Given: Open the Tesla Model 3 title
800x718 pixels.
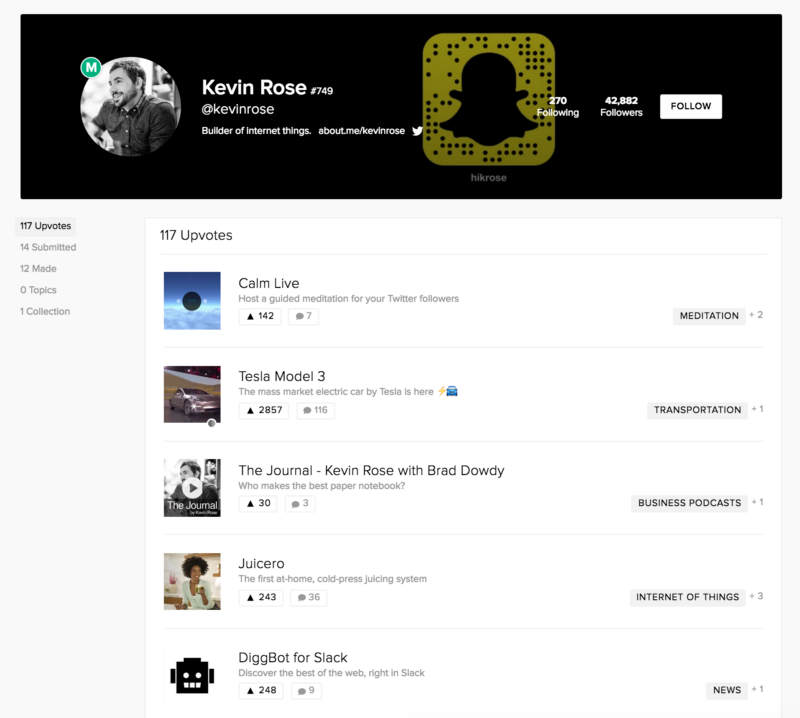Looking at the screenshot, I should (x=282, y=377).
